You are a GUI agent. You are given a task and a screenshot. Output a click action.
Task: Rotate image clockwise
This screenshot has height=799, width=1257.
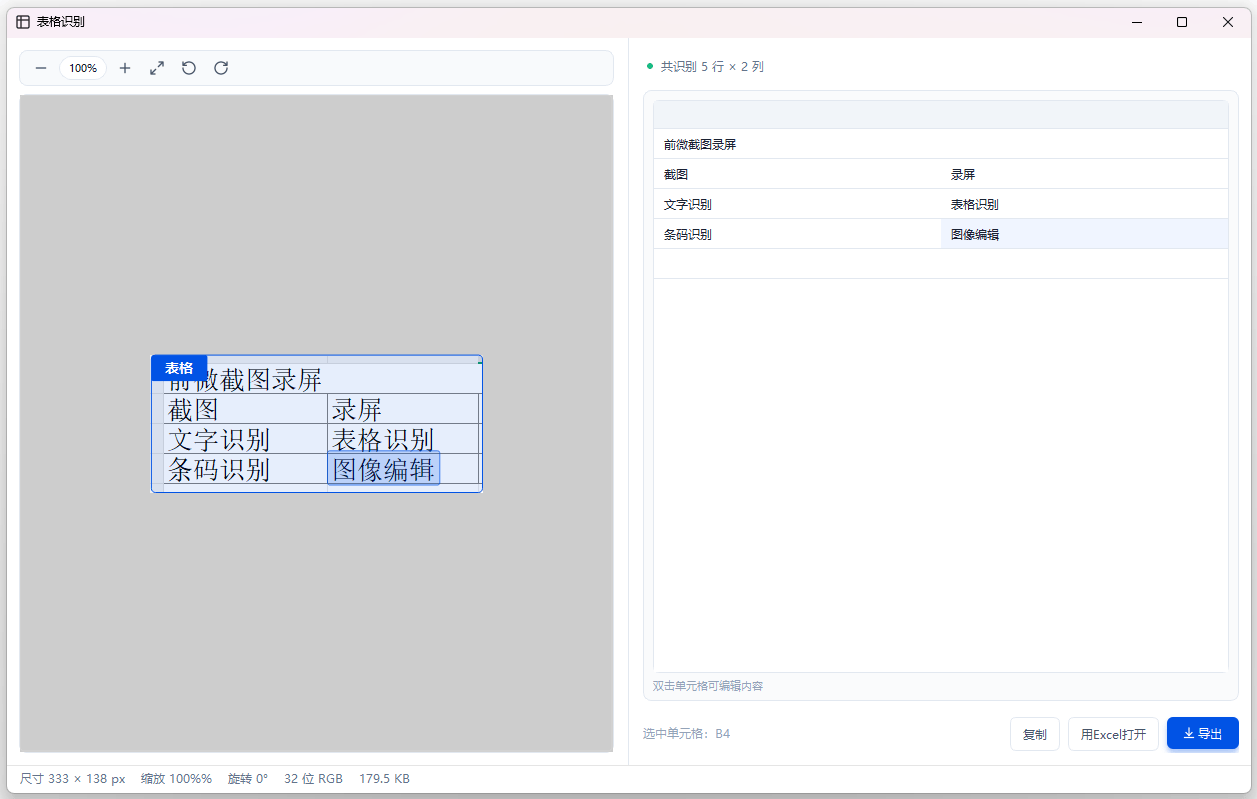coord(221,68)
